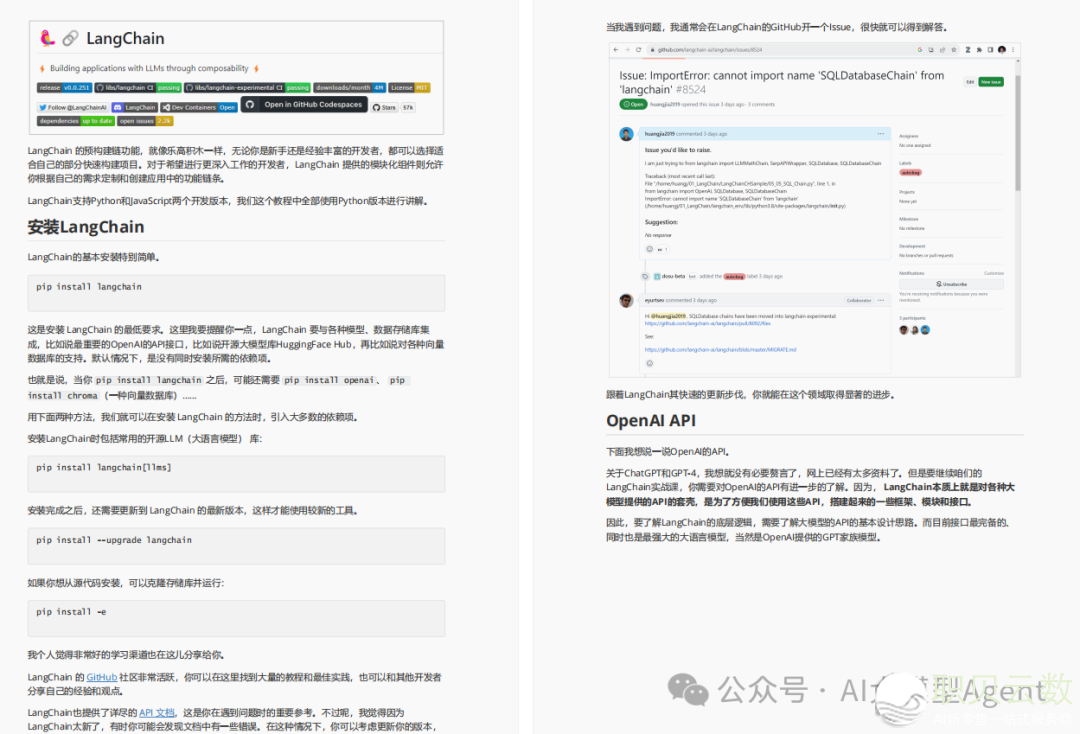The height and width of the screenshot is (734, 1080).
Task: Reload the GitHub issue page
Action: pyautogui.click(x=639, y=50)
